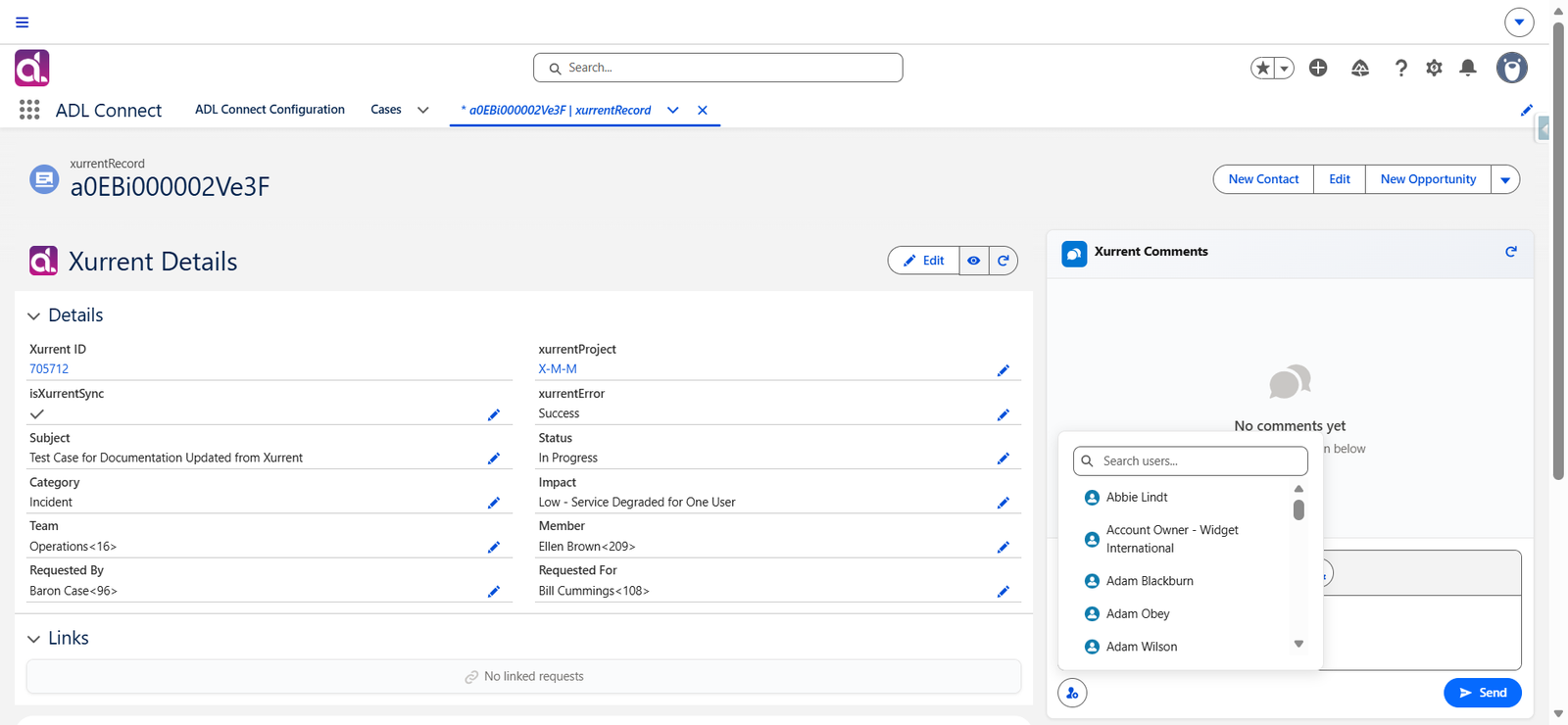Click the navigation bar edit pencil
This screenshot has width=1568, height=725.
pyautogui.click(x=1526, y=110)
